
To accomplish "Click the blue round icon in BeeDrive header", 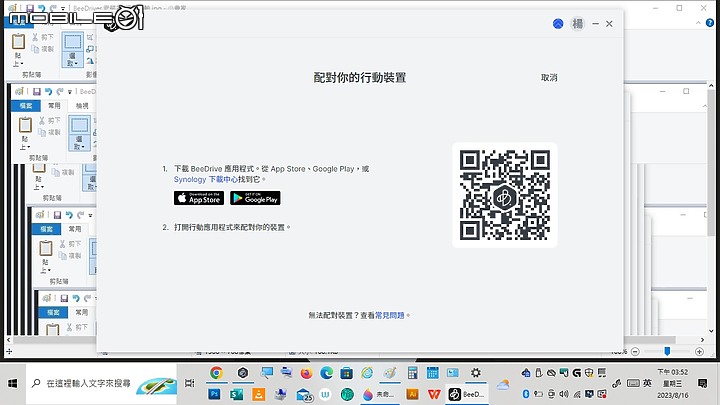I will [x=558, y=24].
